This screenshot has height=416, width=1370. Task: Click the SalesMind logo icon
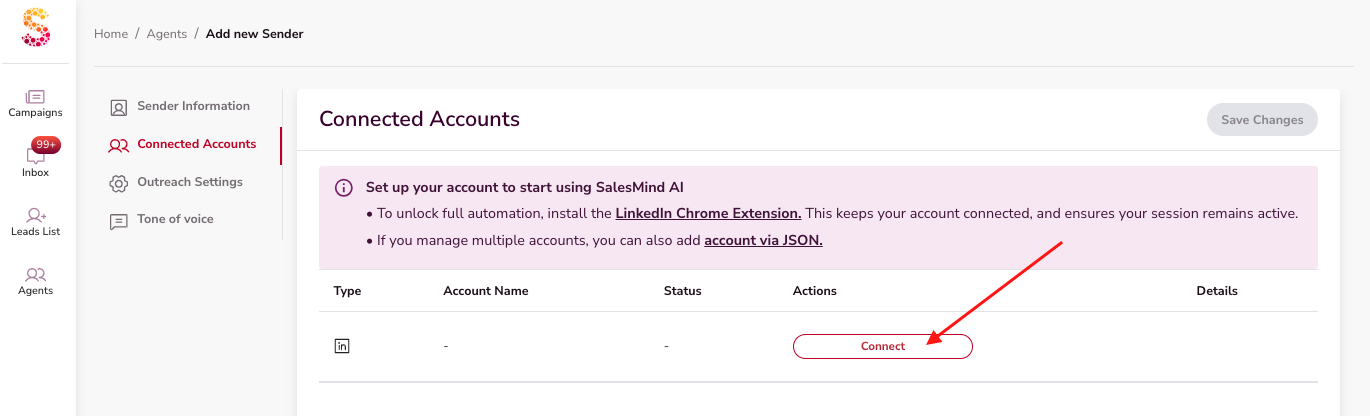(x=36, y=27)
